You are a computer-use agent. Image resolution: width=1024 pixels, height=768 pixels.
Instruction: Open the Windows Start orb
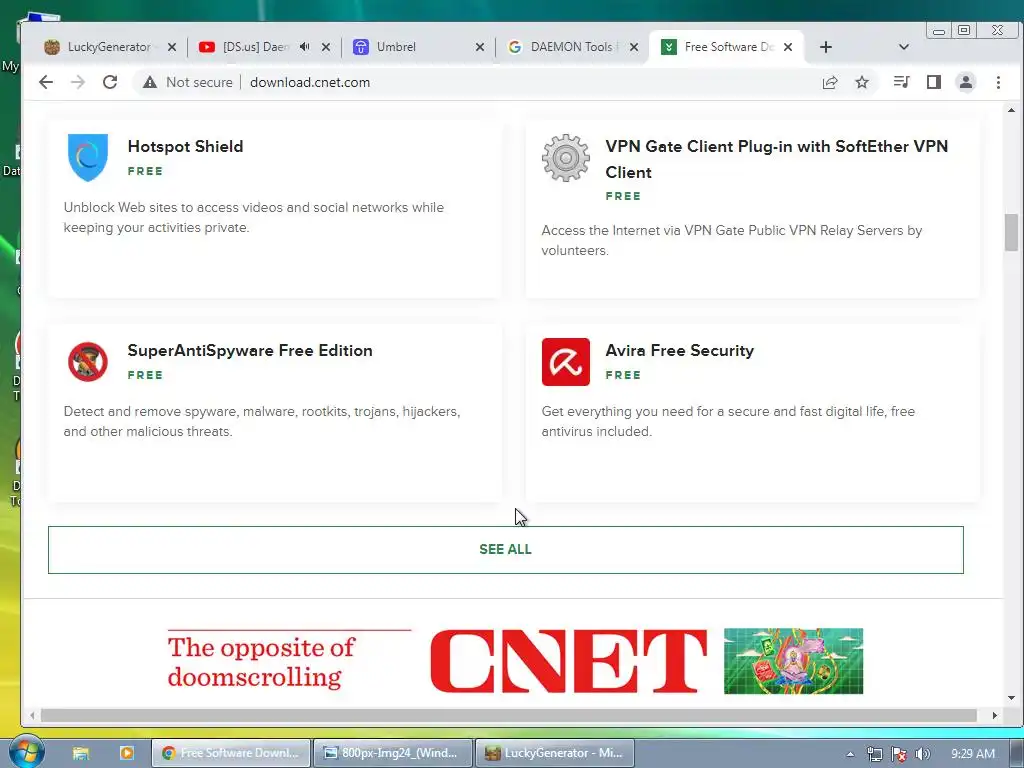point(26,752)
